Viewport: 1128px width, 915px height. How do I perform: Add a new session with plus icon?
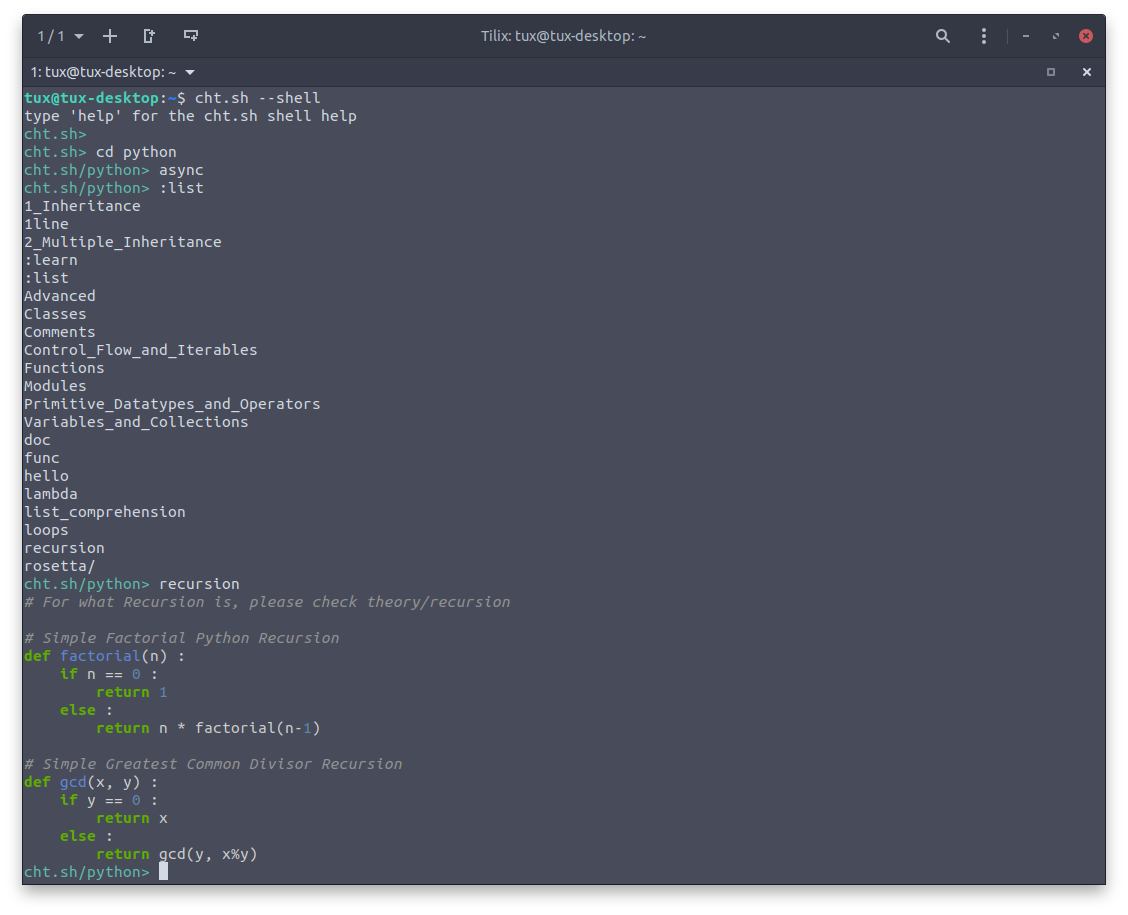point(110,36)
